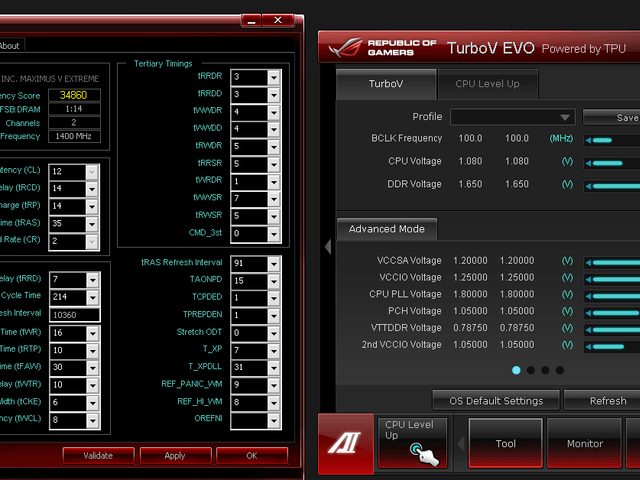Open the T_XPDLL dropdown

274,368
